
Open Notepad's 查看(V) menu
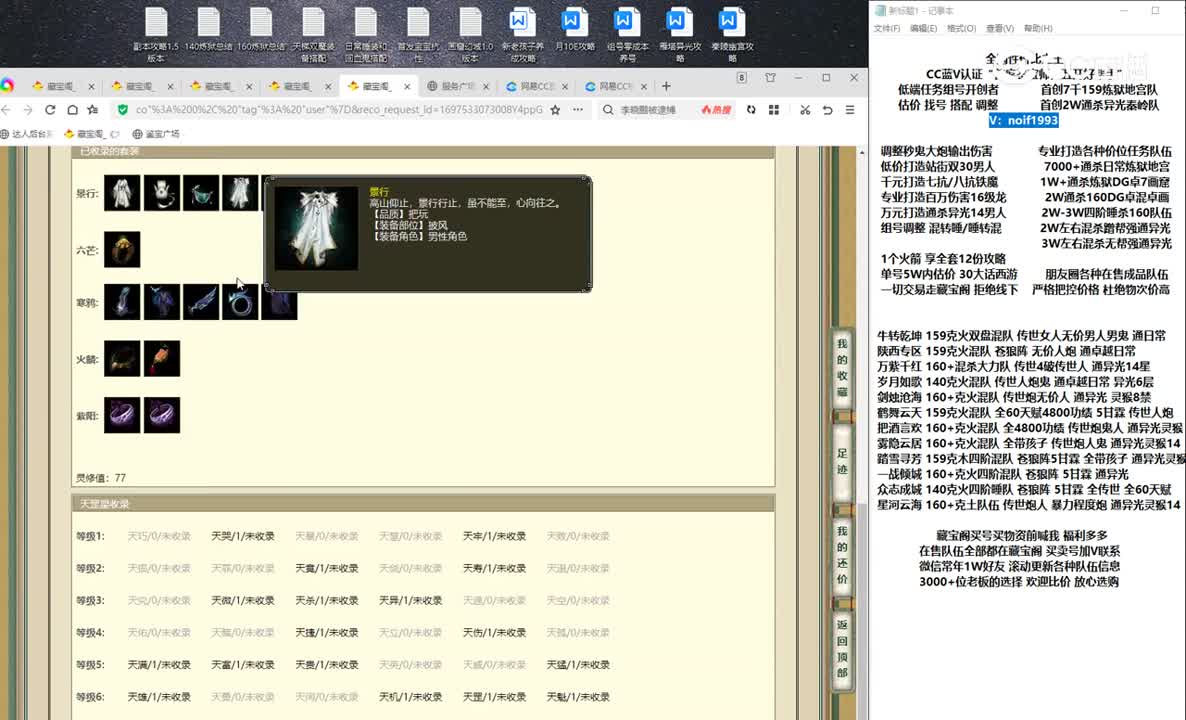click(999, 28)
